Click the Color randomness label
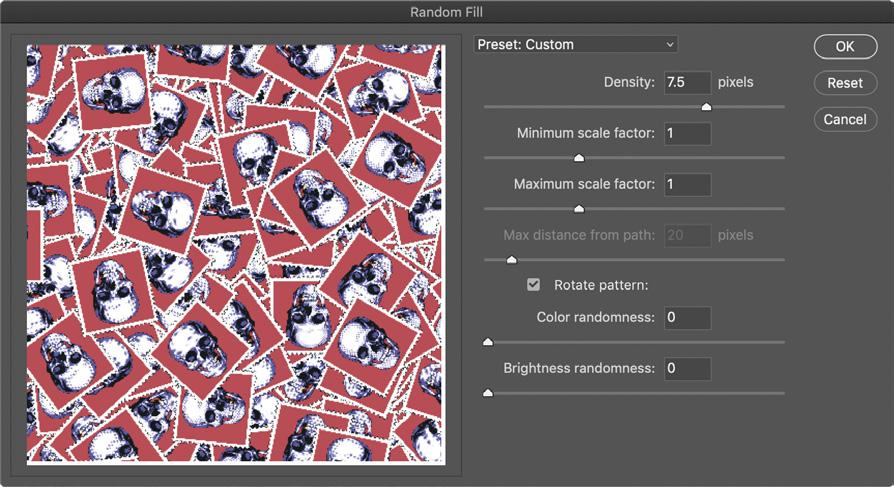 click(x=595, y=317)
